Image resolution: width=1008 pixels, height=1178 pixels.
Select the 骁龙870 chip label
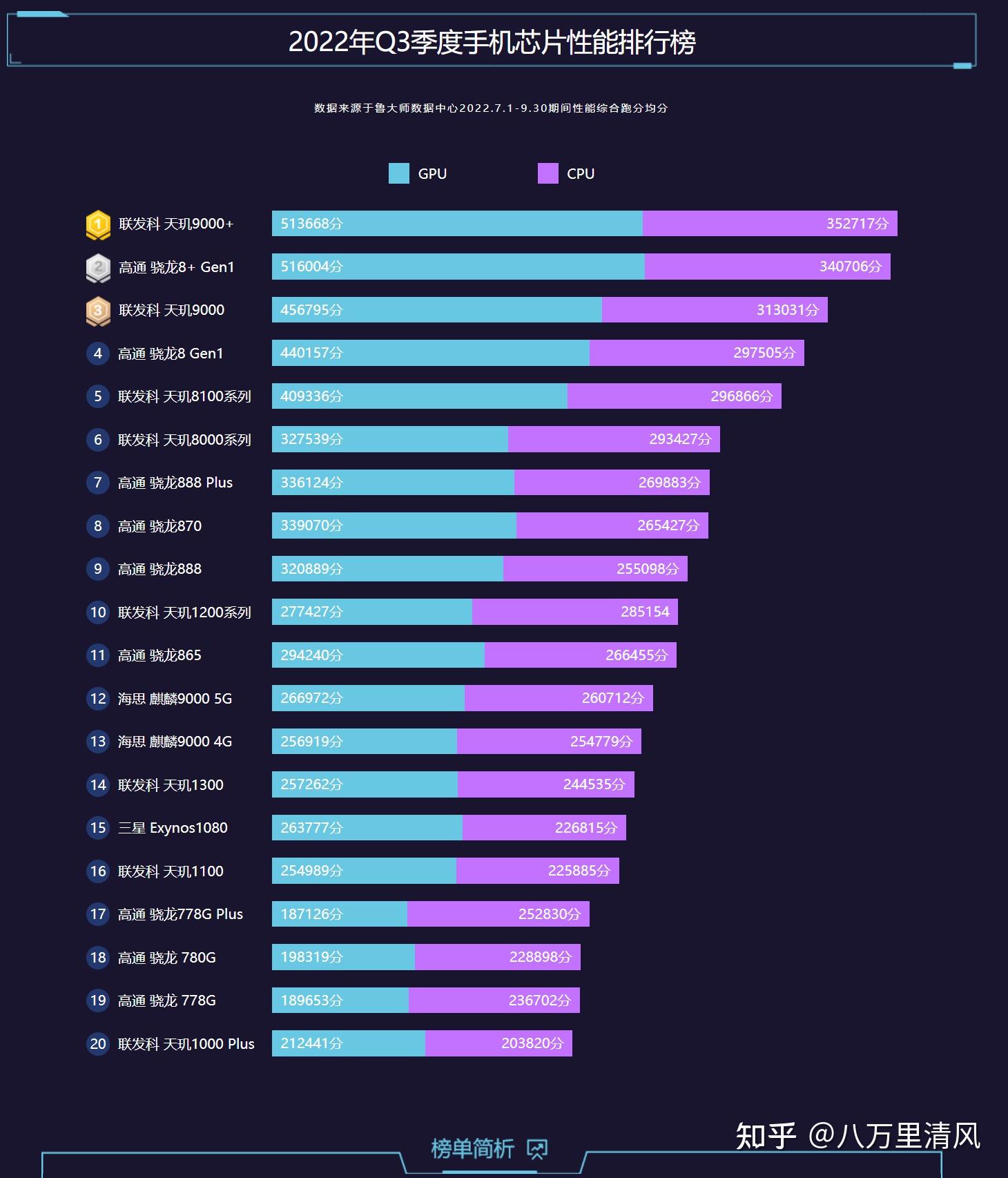159,526
